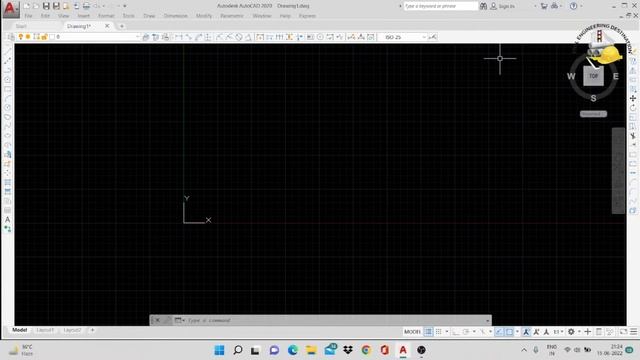Click the New drawing icon in quick access toolbar
Image resolution: width=640 pixels, height=360 pixels.
click(x=27, y=6)
